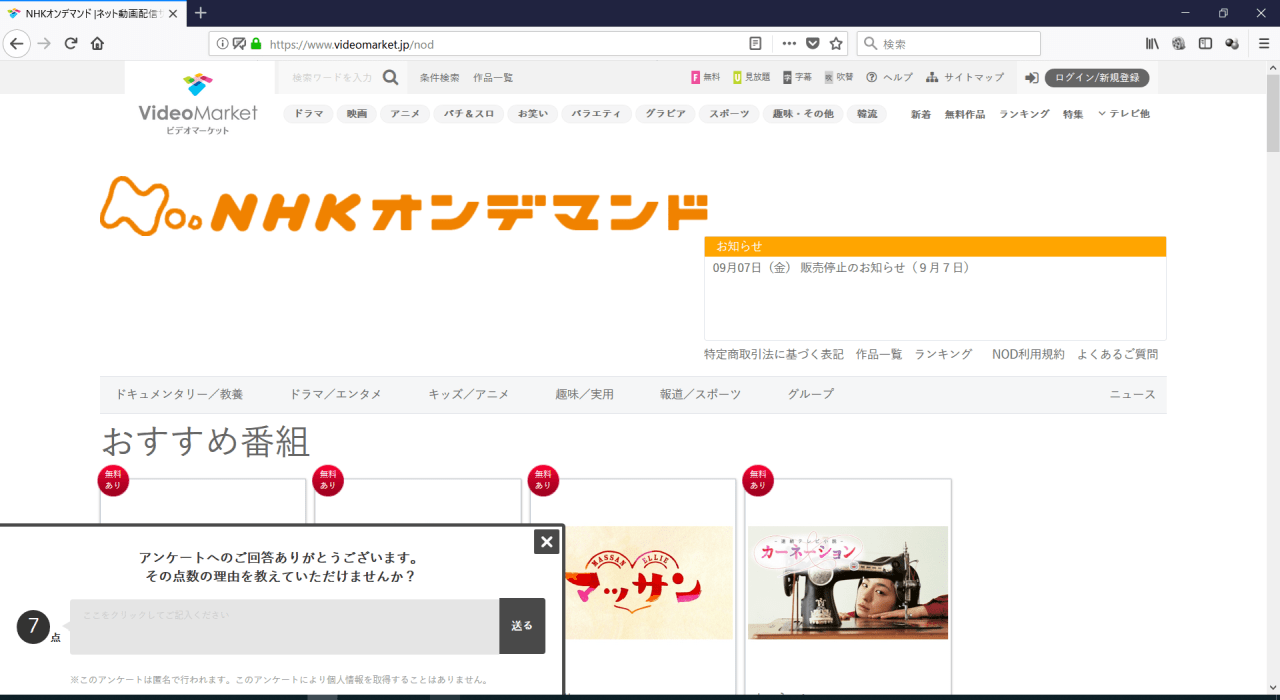Screen dimensions: 1280x700
Task: Click the browser forward arrow
Action: 44,43
